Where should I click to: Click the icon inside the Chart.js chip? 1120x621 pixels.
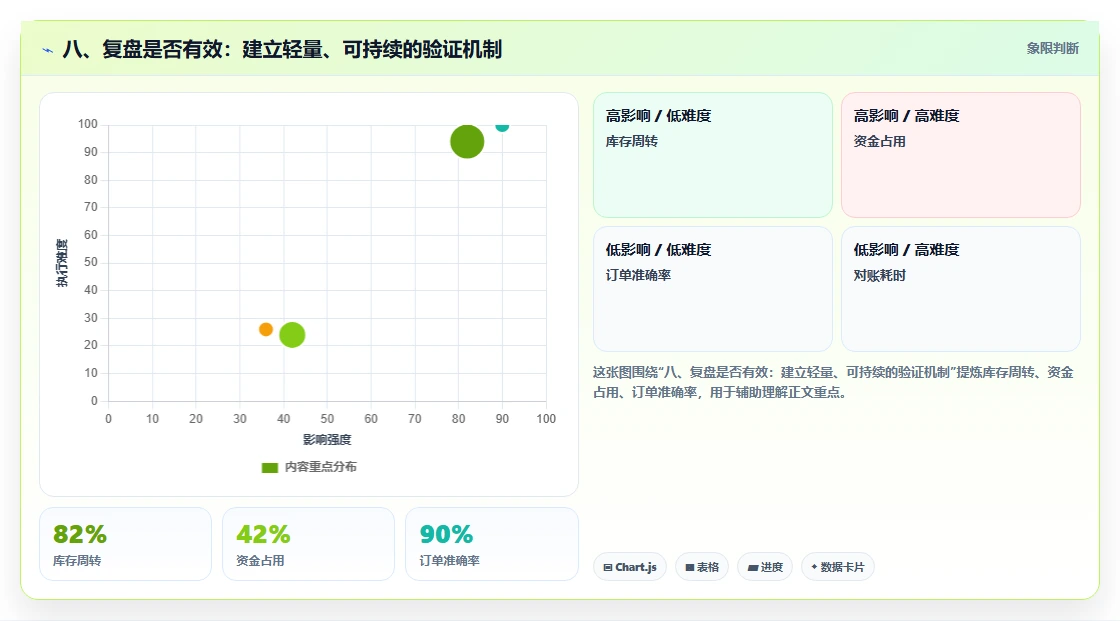(608, 567)
